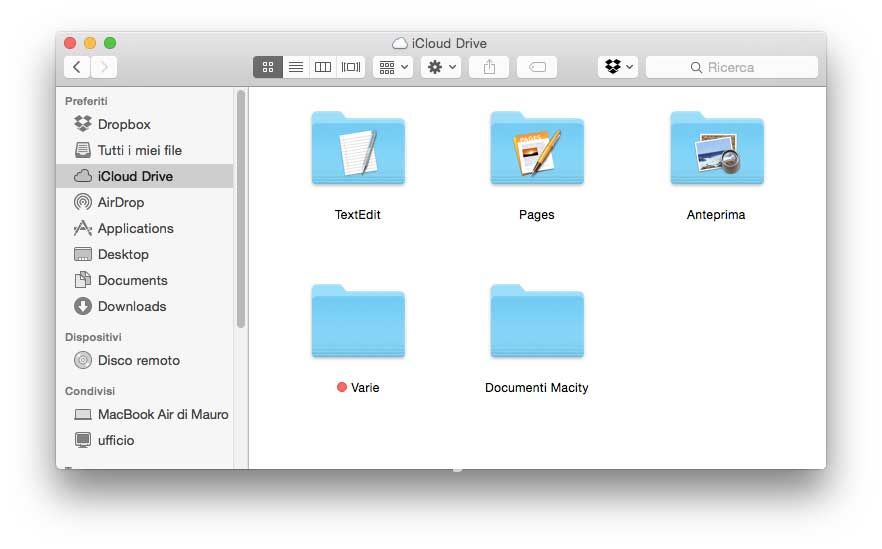Click the Disco remoto disc icon

click(83, 360)
